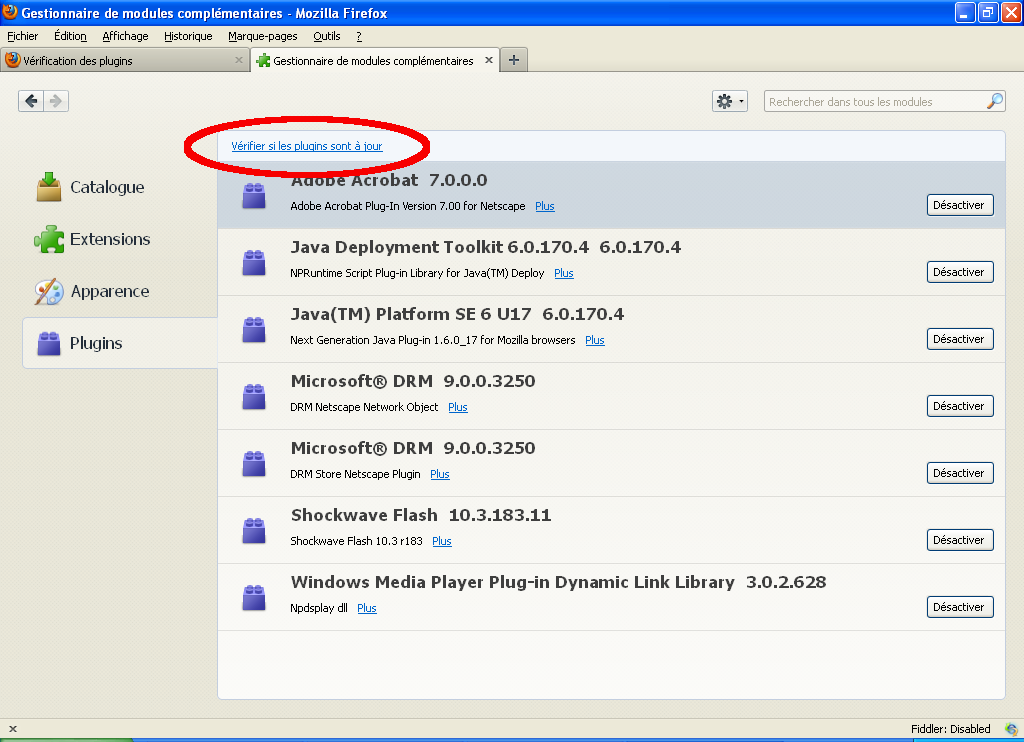Open the Extensions section
1024x742 pixels.
(92, 239)
